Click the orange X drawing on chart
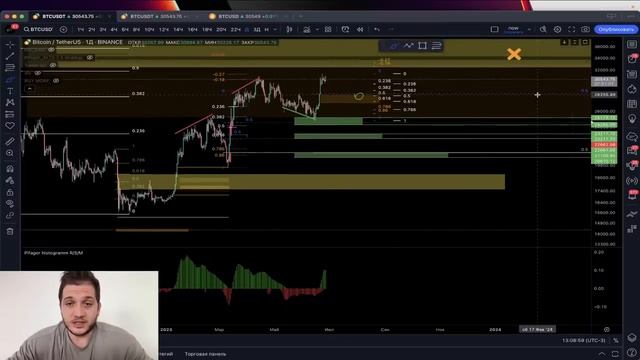The height and width of the screenshot is (360, 640). (514, 54)
